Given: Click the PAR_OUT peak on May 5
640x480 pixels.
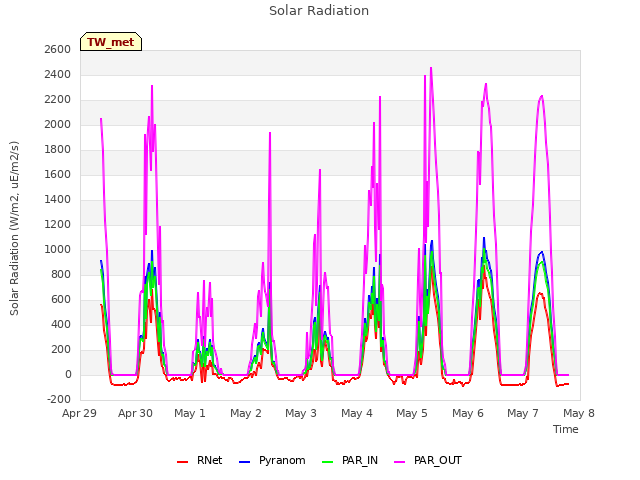Looking at the screenshot, I should click(x=431, y=68).
